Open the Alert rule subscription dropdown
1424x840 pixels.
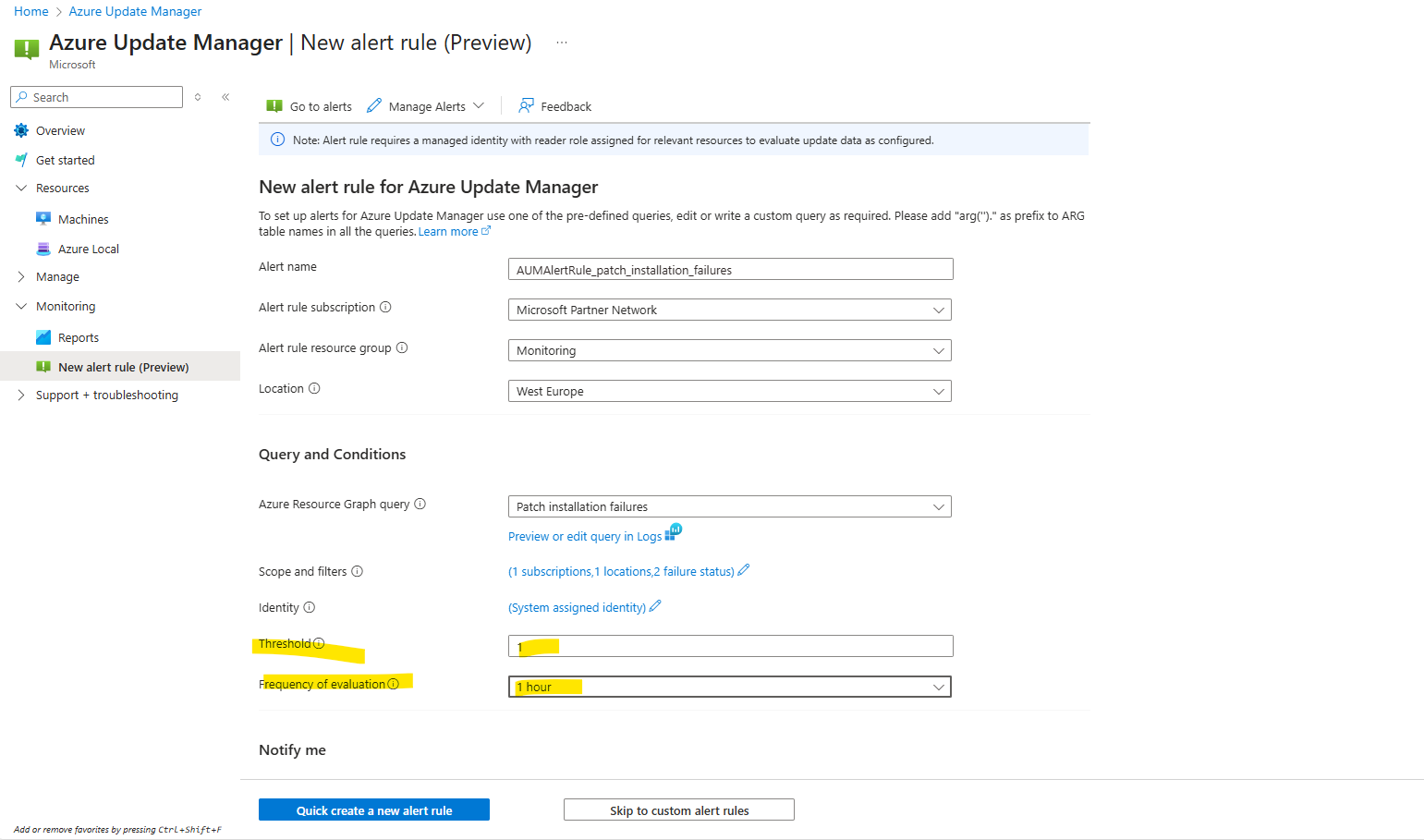tap(730, 310)
